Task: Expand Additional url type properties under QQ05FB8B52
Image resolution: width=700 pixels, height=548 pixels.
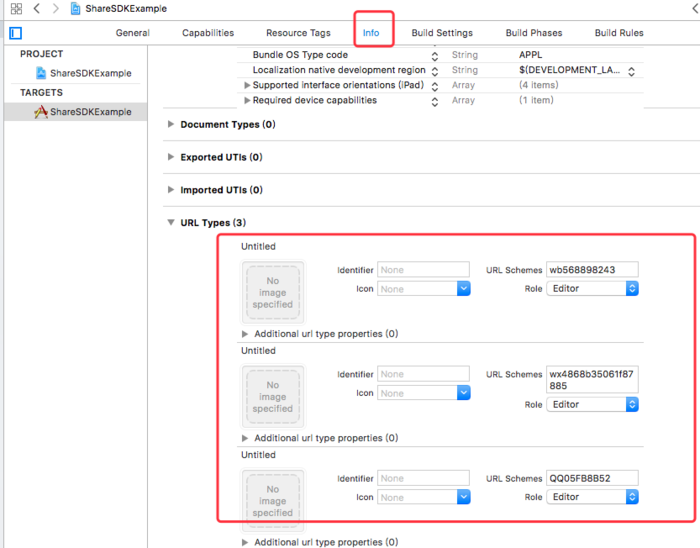Action: (x=245, y=542)
